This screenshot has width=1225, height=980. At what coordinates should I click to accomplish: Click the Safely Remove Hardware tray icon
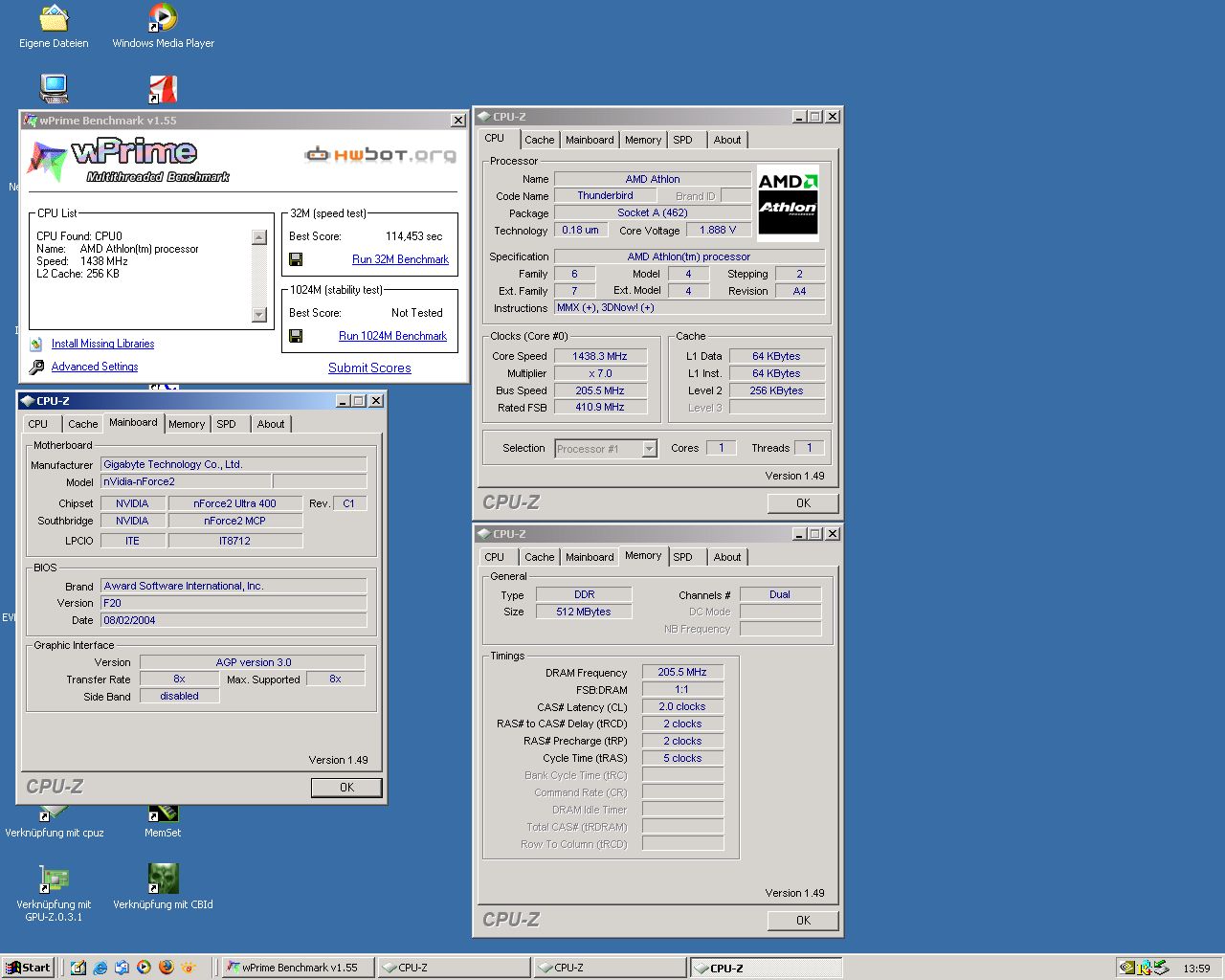point(1160,968)
